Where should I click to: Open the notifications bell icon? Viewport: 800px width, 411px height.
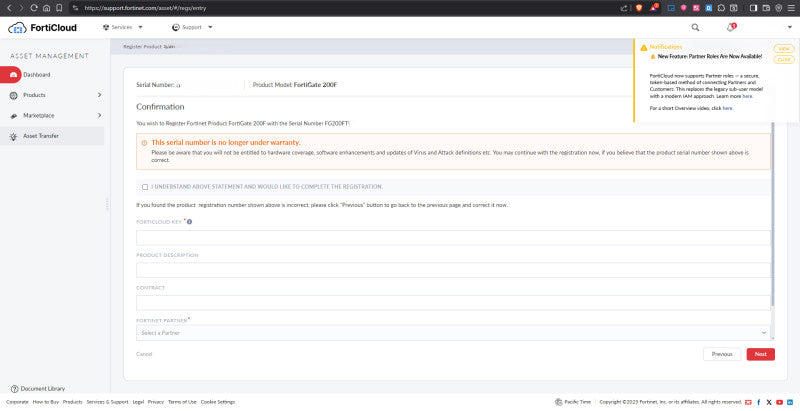[x=731, y=27]
